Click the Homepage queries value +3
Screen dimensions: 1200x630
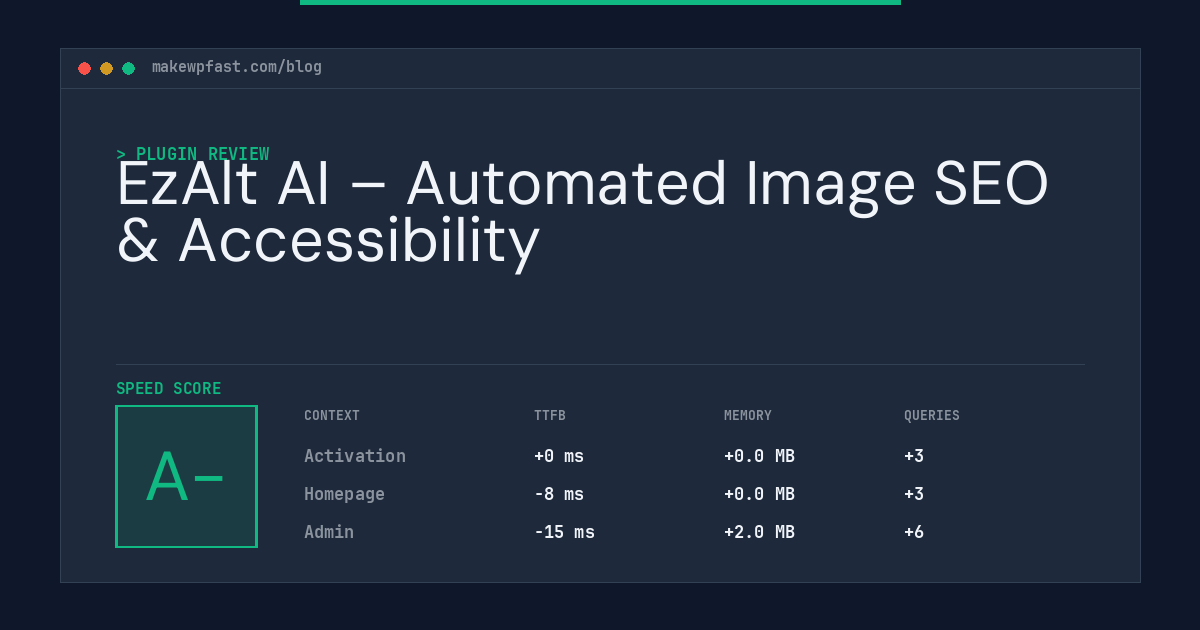914,494
